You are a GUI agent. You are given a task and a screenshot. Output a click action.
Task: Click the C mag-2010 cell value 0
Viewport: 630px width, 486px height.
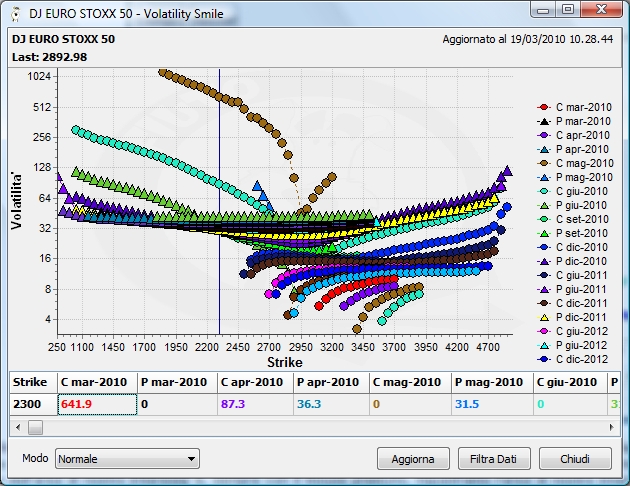[410, 404]
